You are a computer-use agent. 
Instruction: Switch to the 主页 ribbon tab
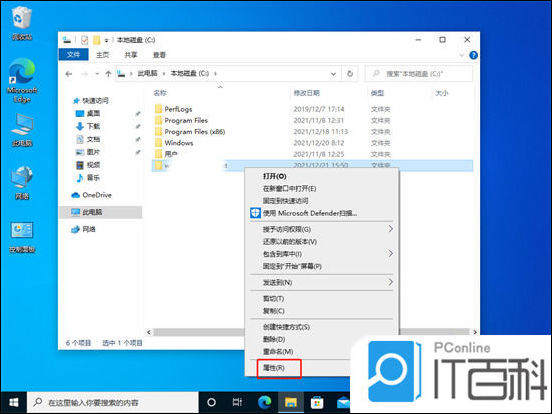coord(102,55)
